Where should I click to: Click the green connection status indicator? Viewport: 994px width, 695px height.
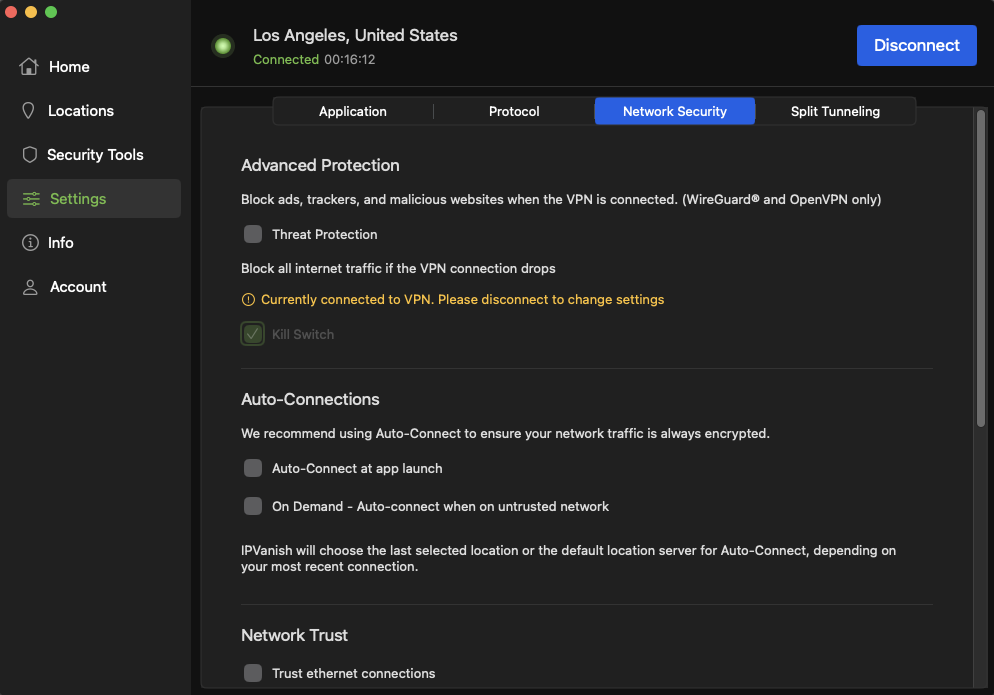tap(222, 45)
